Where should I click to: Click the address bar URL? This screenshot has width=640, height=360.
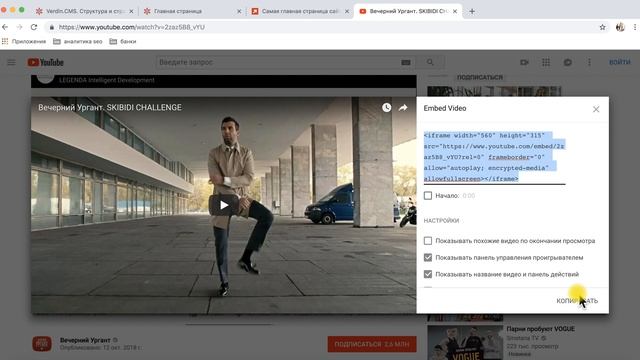pyautogui.click(x=132, y=27)
